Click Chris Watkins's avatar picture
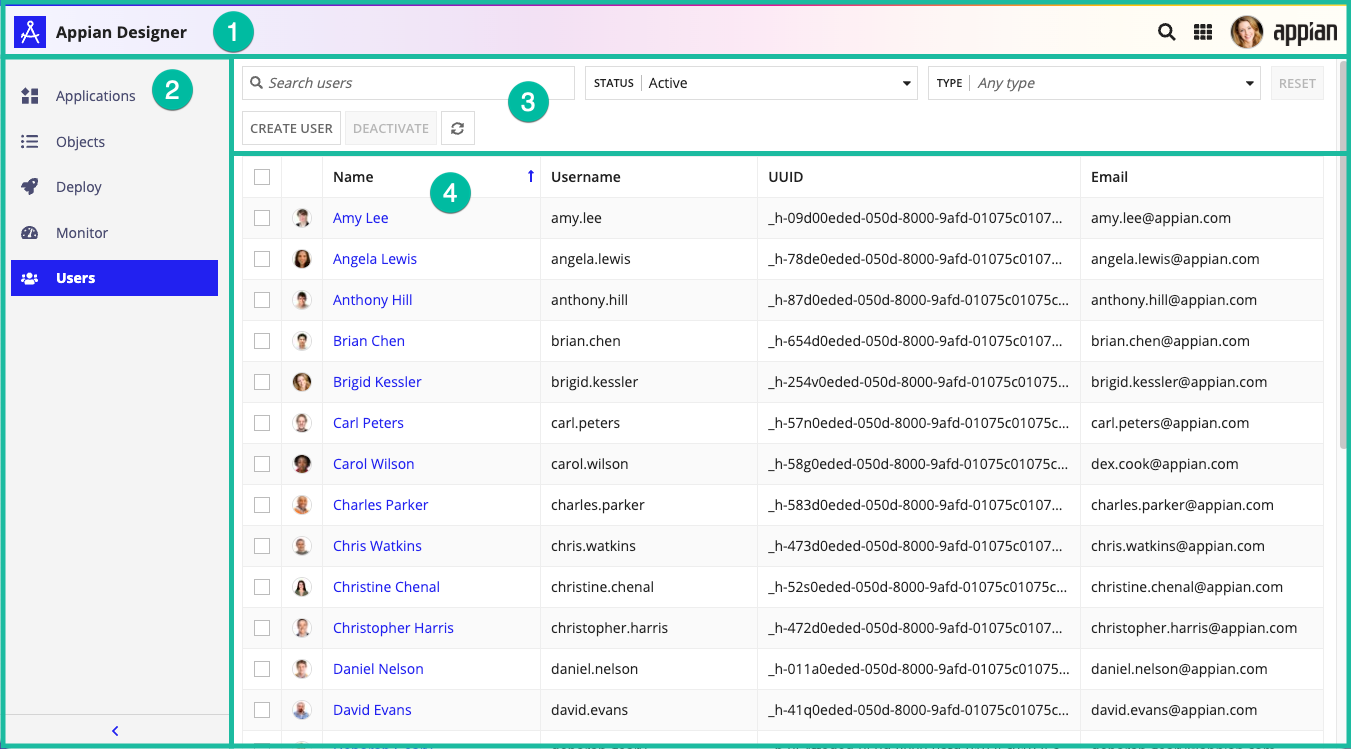The height and width of the screenshot is (749, 1351). coord(302,546)
